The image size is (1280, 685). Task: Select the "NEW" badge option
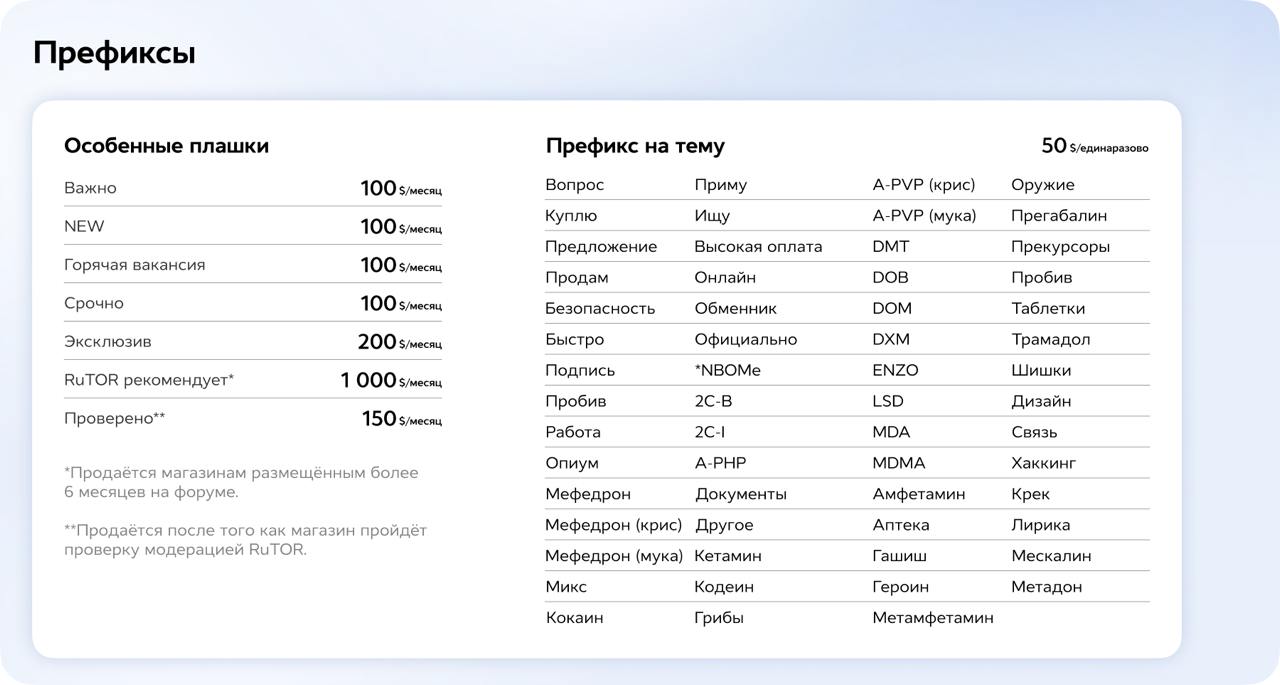coord(84,226)
